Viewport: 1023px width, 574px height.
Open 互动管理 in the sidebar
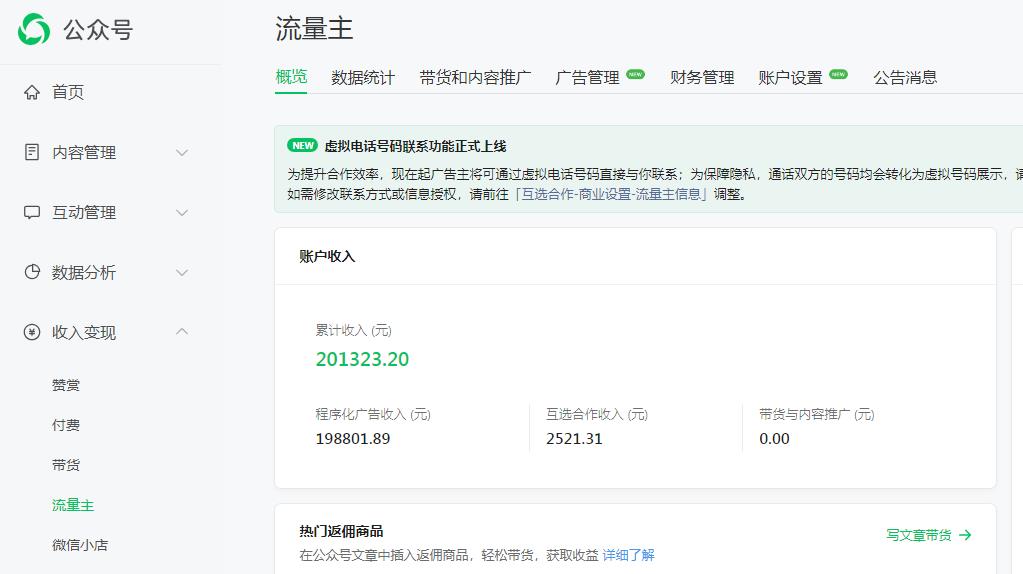point(84,212)
